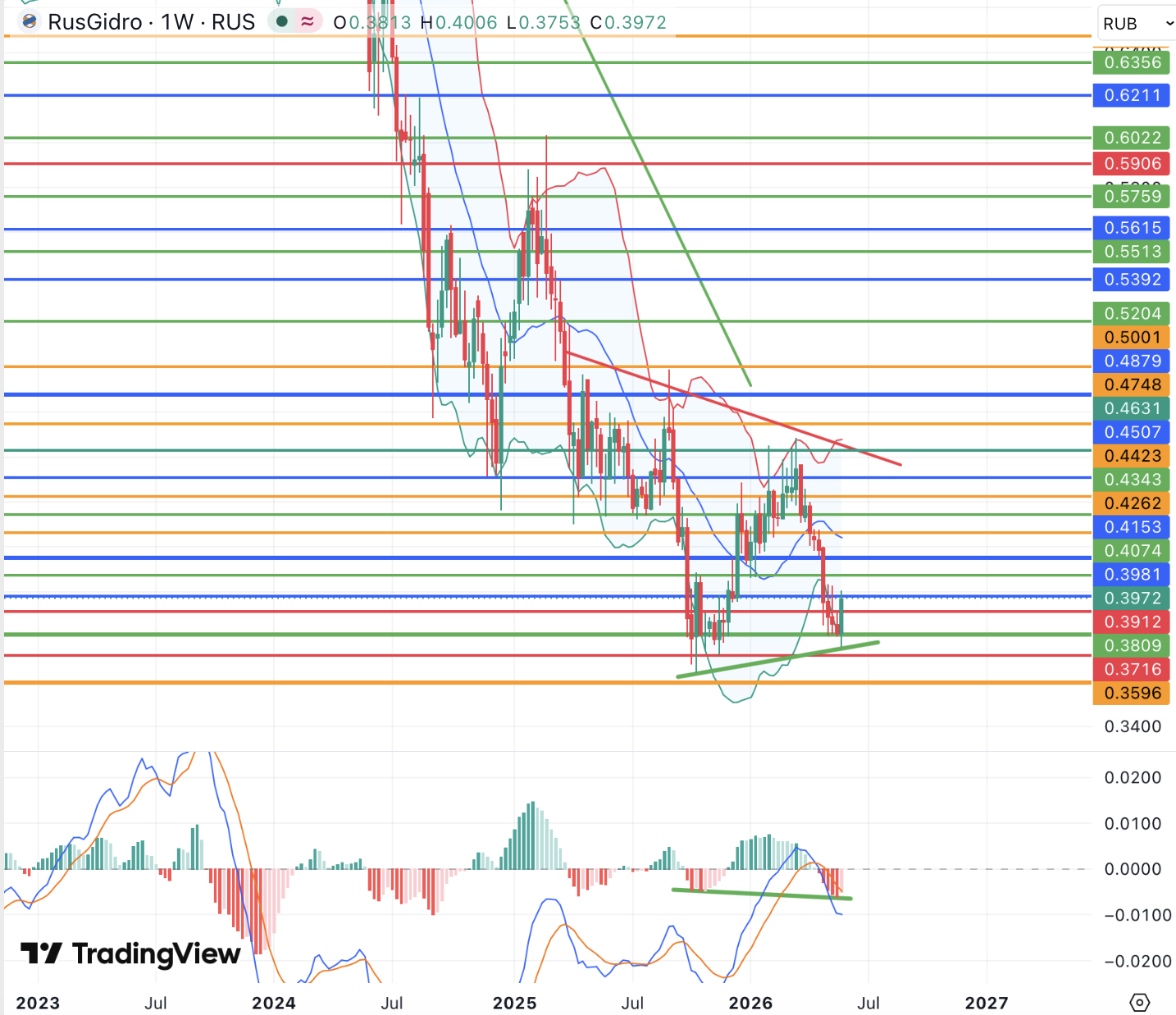Select the 0.3981 blue price label

coord(1133,575)
